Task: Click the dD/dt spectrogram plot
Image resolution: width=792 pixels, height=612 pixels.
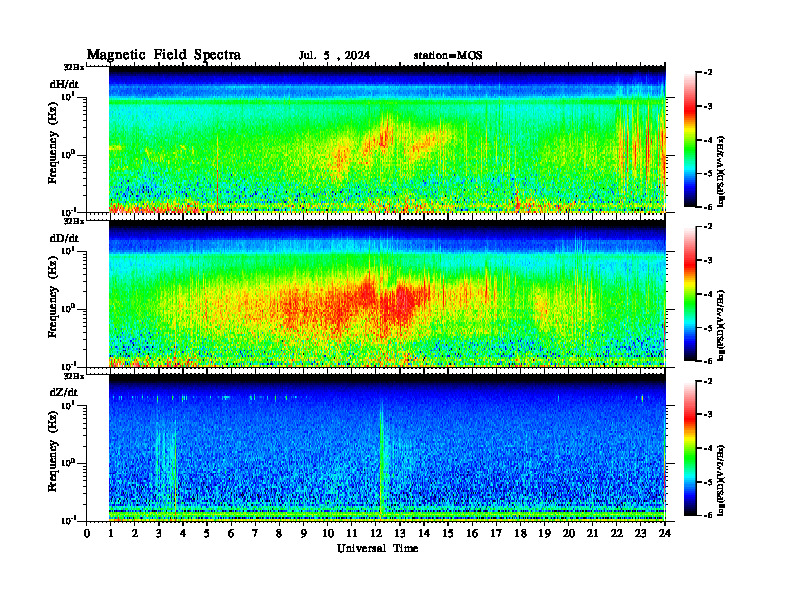Action: 387,293
